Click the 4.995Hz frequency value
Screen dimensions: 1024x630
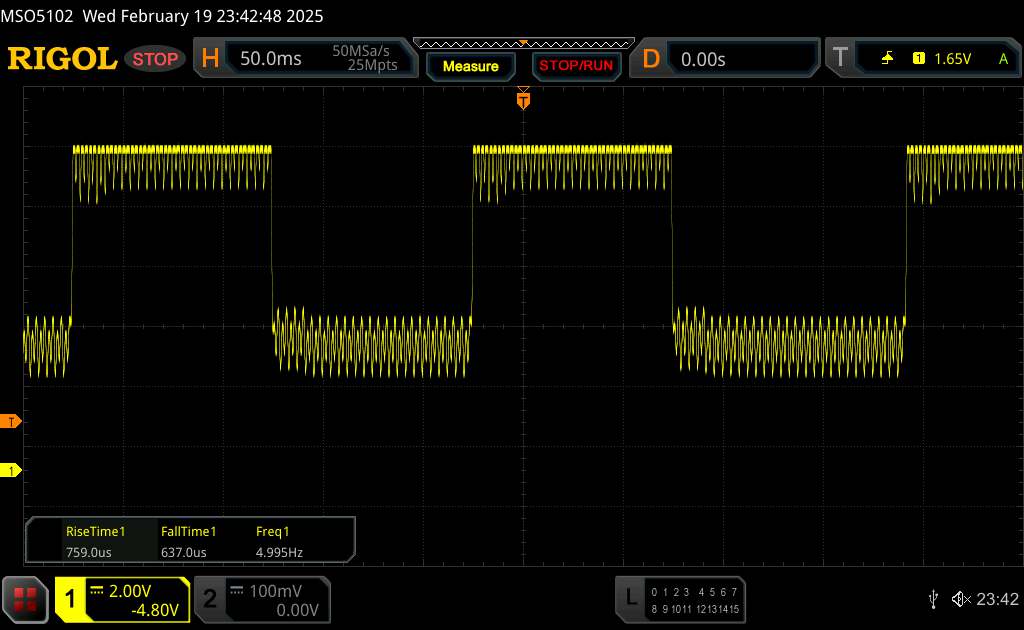[x=279, y=552]
